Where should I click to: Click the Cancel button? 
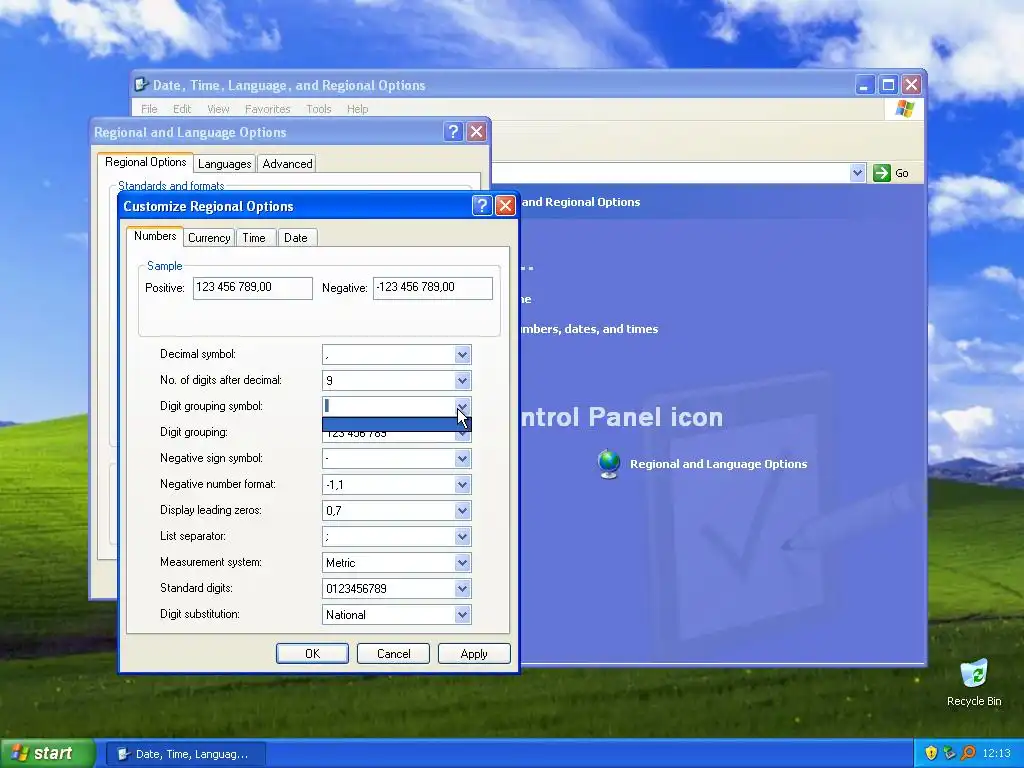tap(393, 654)
